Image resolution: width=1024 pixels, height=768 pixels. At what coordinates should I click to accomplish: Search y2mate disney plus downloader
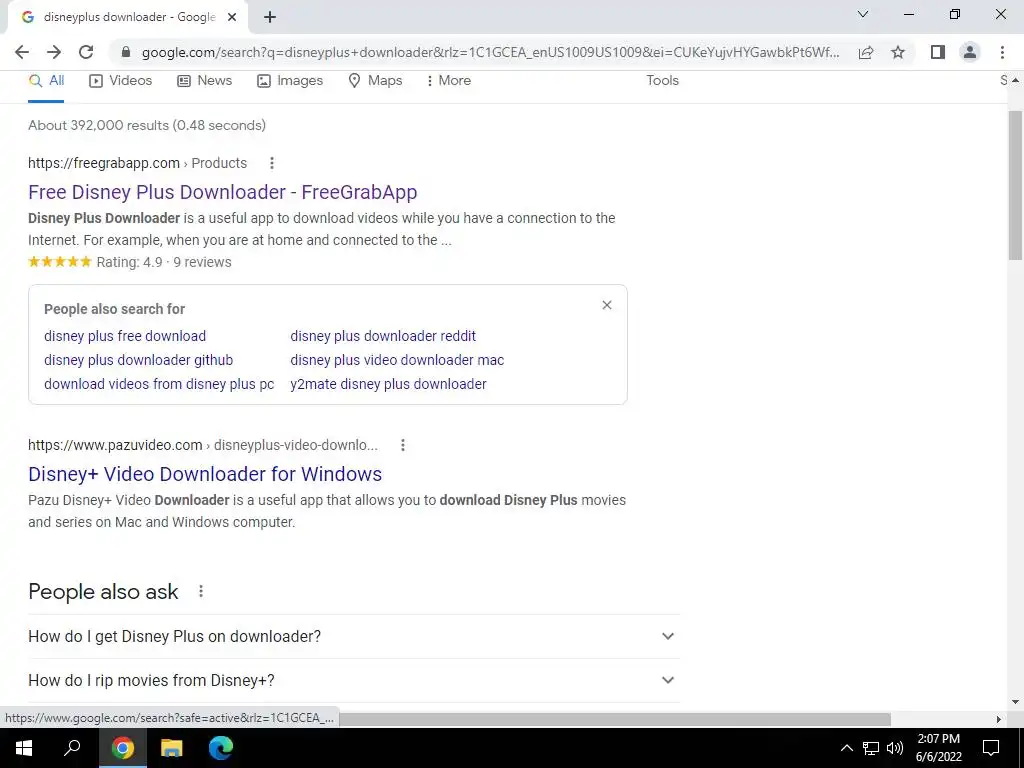tap(388, 384)
